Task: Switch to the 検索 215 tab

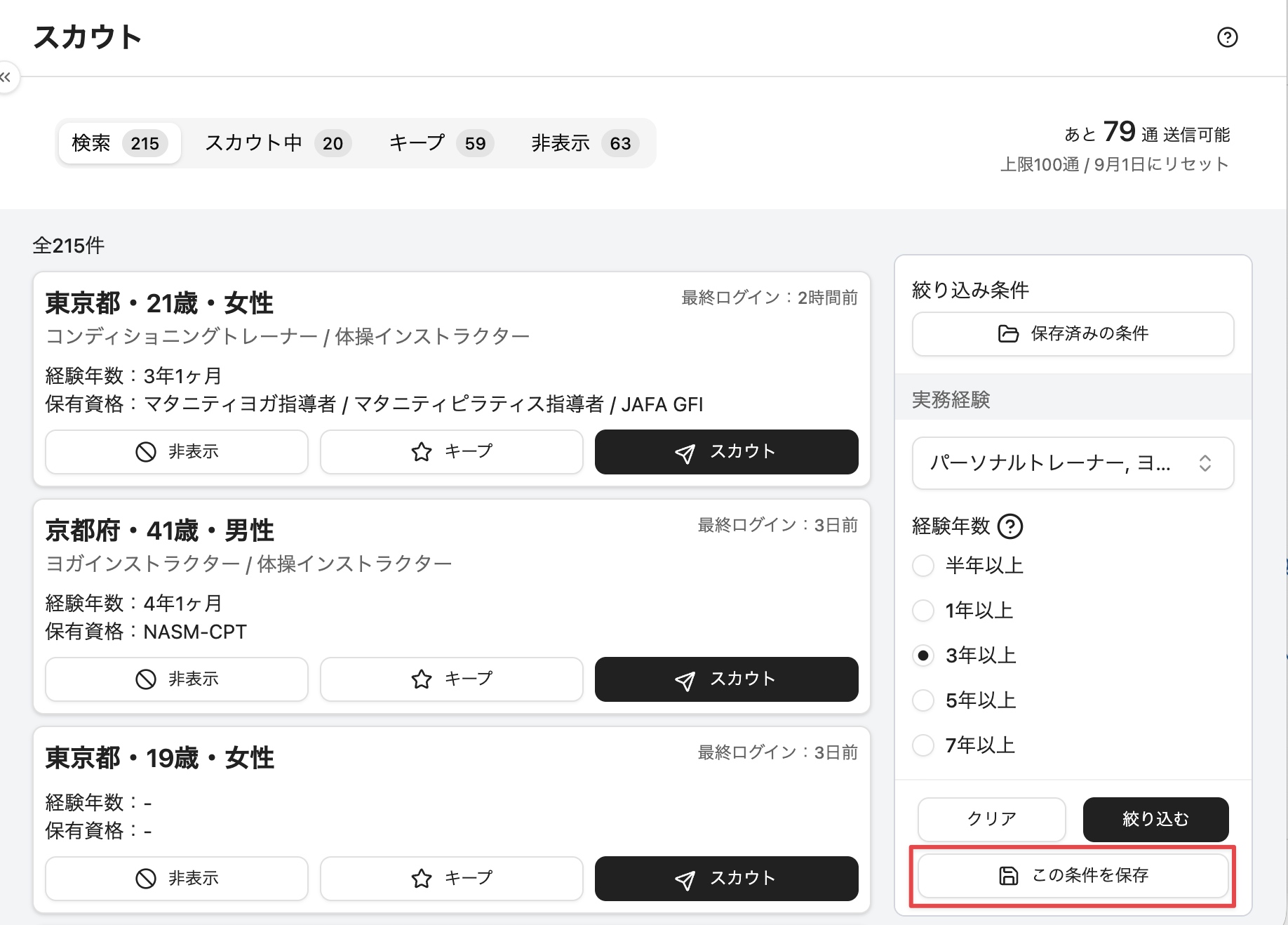Action: click(x=119, y=143)
